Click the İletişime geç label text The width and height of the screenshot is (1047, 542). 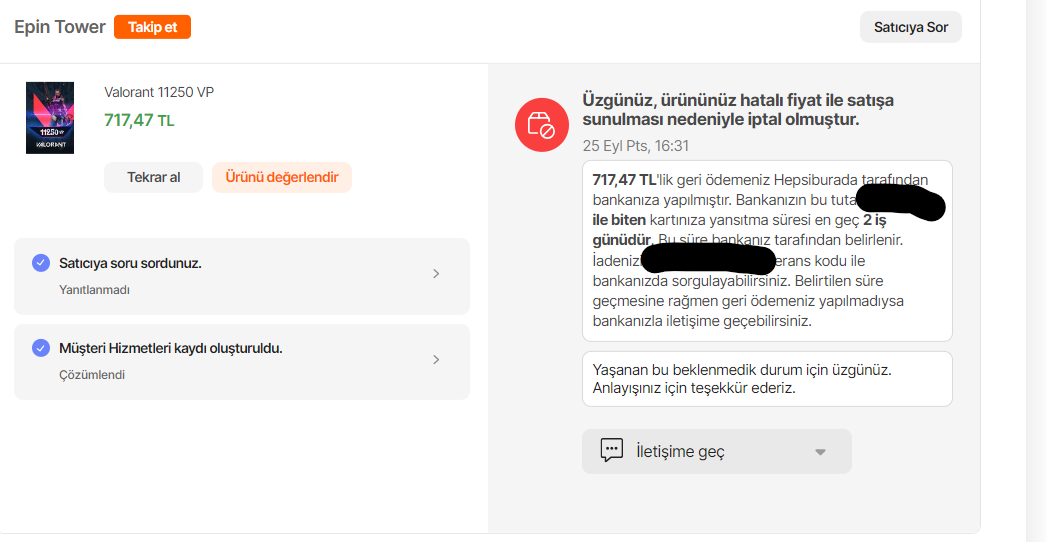tap(680, 451)
